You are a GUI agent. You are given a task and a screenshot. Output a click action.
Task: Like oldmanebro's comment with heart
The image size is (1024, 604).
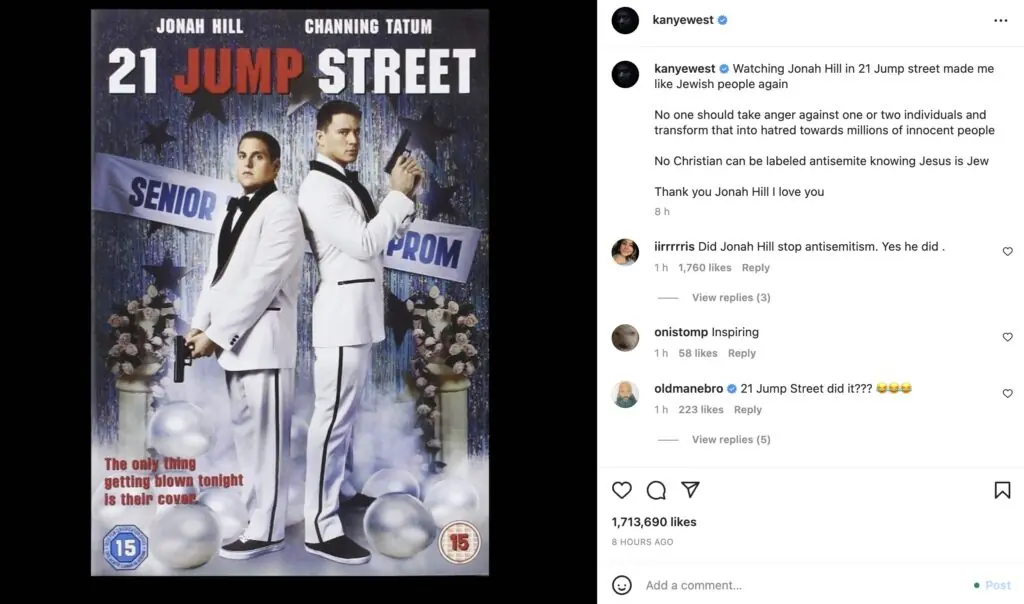1007,394
